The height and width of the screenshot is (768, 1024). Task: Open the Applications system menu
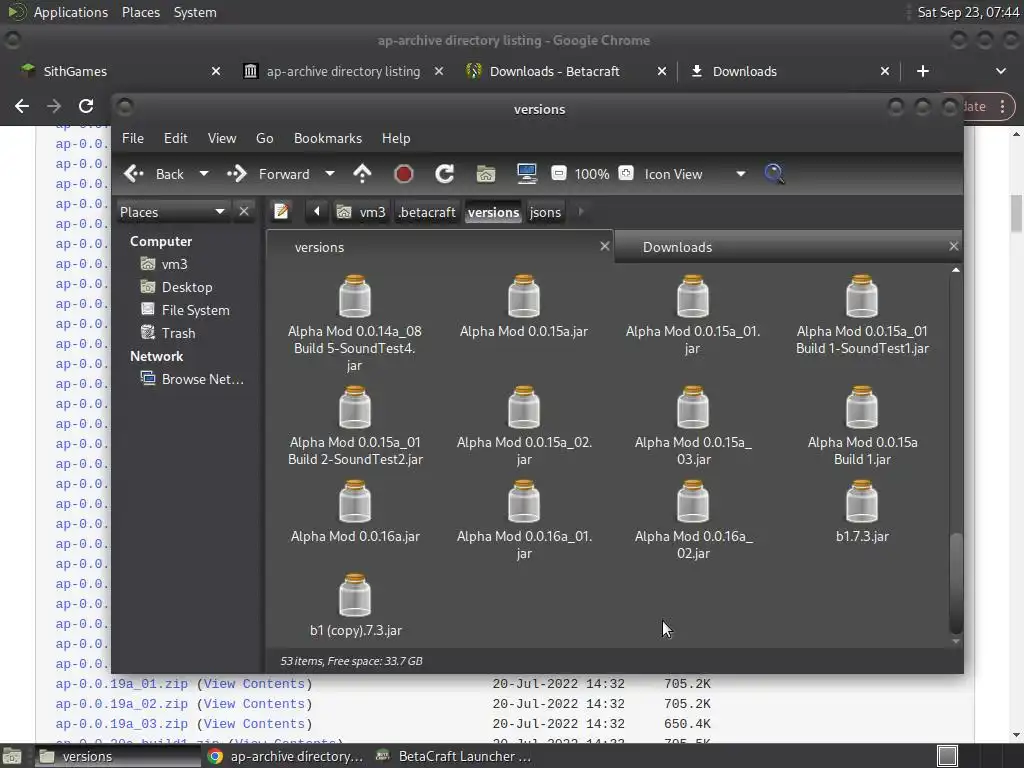[x=71, y=12]
